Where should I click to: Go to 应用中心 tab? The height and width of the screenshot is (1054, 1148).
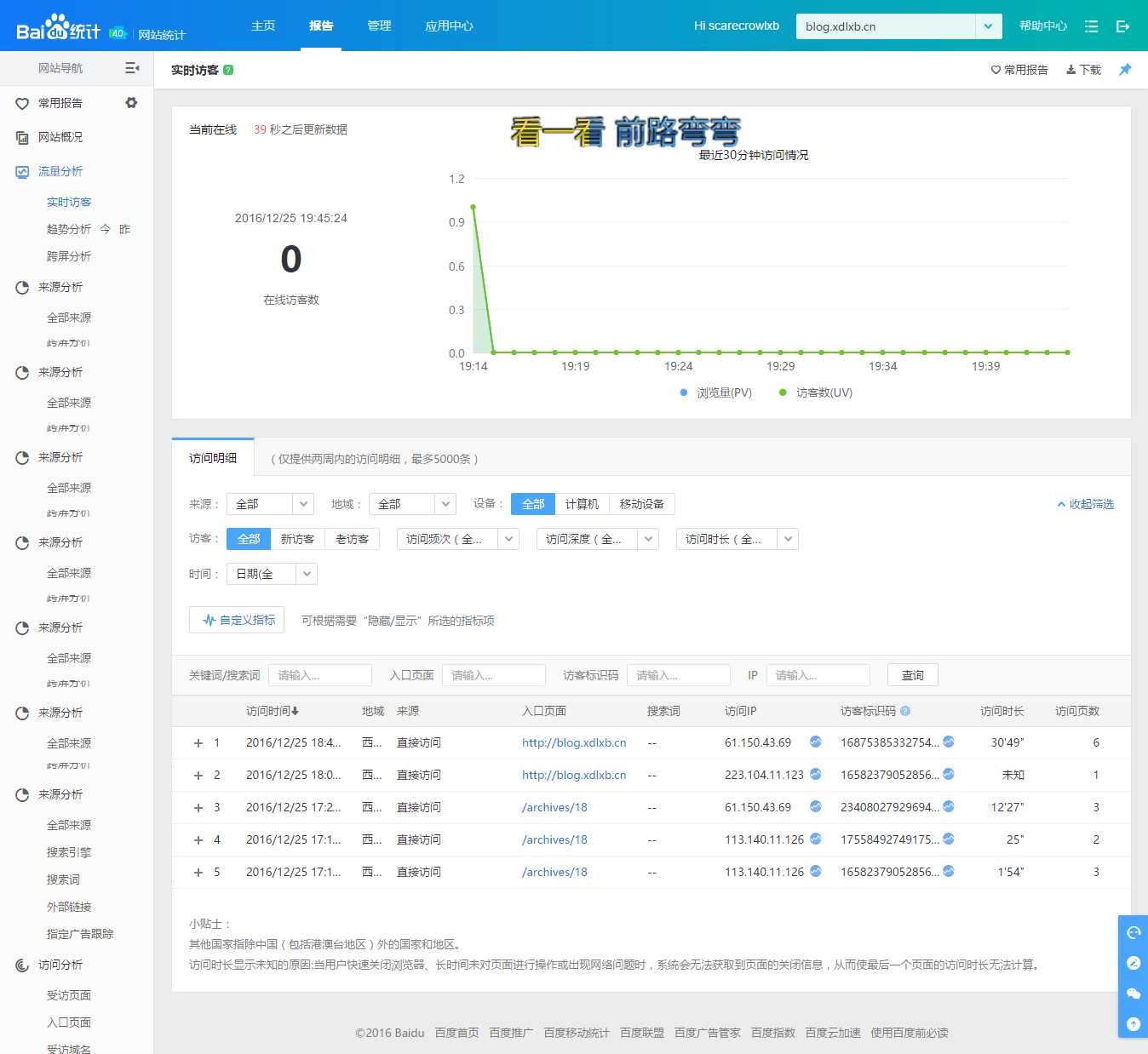(x=449, y=26)
